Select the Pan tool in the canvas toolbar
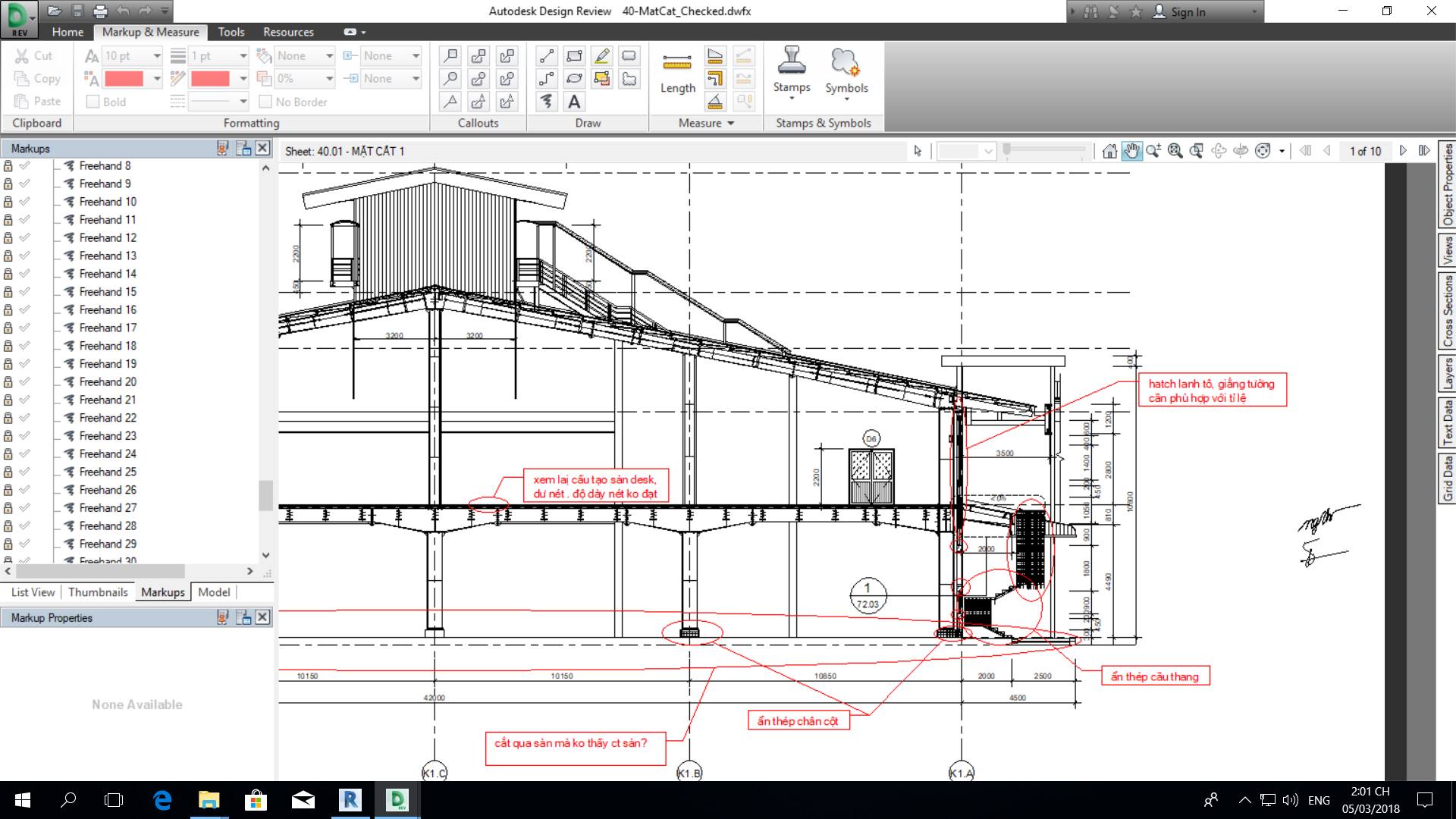The image size is (1456, 819). pos(1131,151)
